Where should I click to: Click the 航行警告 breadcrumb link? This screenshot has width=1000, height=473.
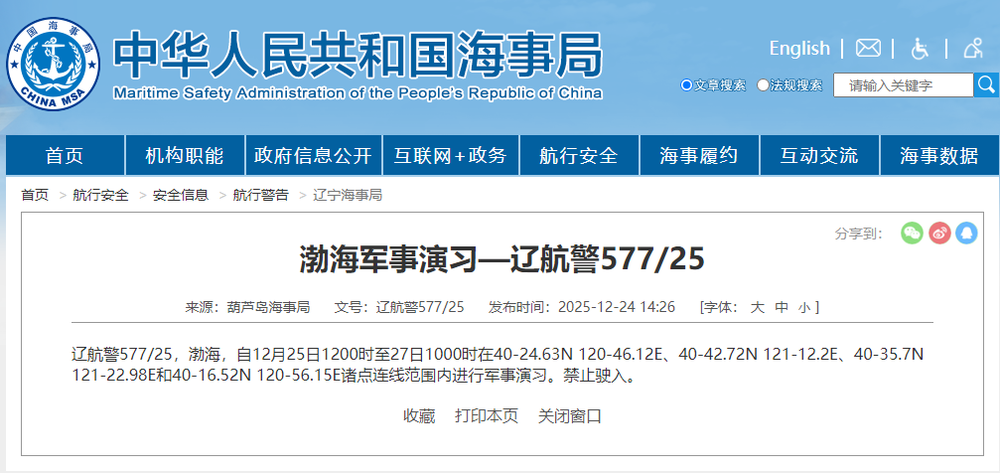pyautogui.click(x=260, y=195)
